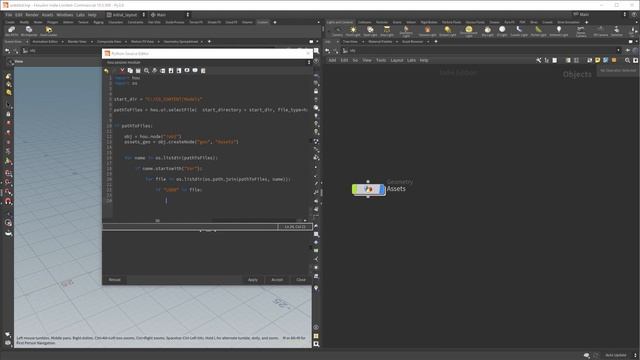Open the Main radial menu dropdown
This screenshot has height=360, width=640.
tap(170, 15)
